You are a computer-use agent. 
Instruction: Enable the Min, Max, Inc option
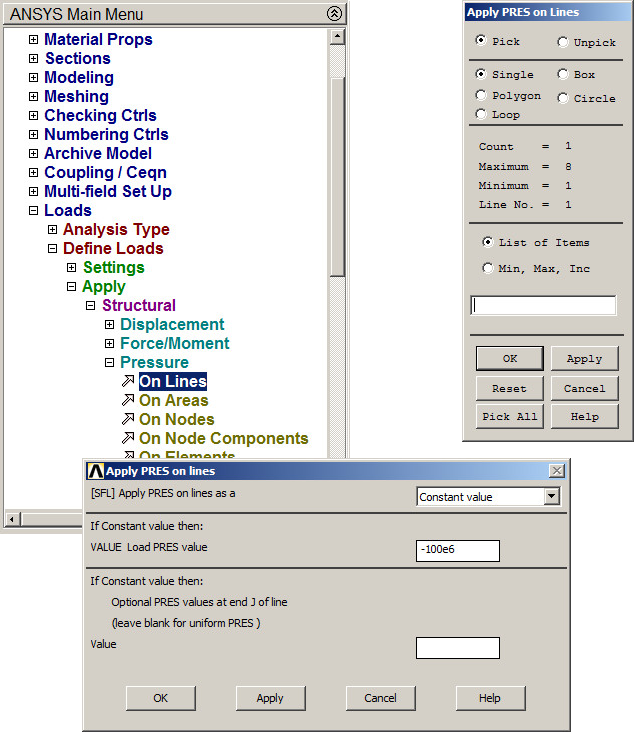point(488,268)
